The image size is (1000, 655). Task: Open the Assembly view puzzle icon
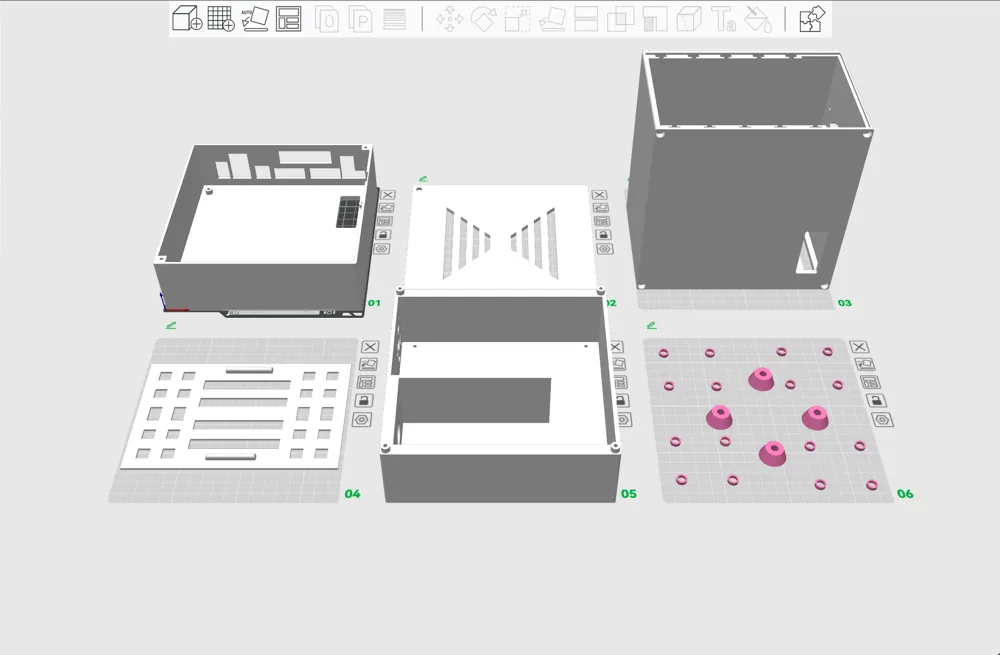[x=812, y=18]
